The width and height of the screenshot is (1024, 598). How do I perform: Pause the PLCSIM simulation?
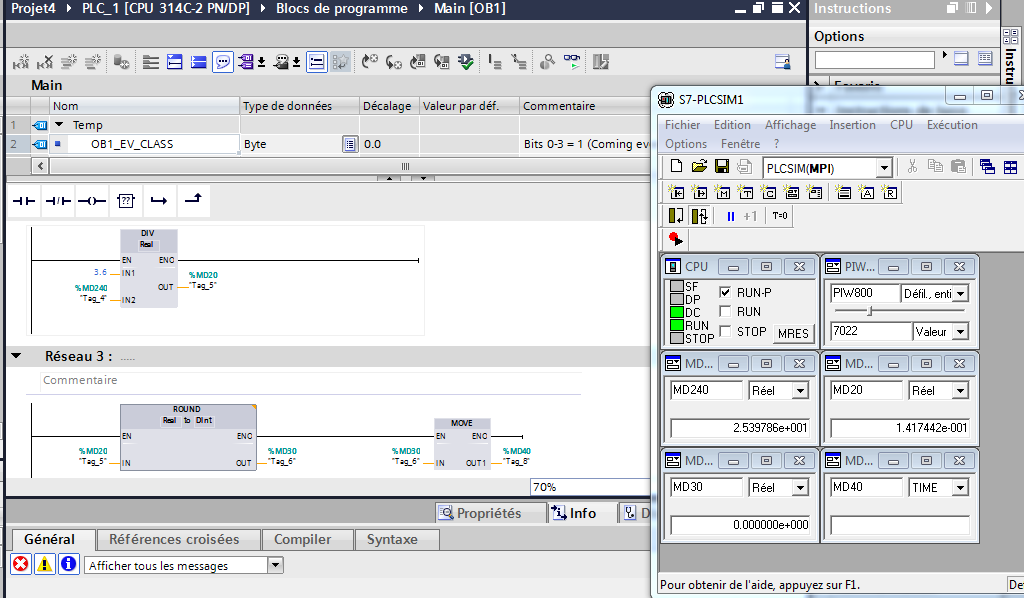click(x=731, y=216)
